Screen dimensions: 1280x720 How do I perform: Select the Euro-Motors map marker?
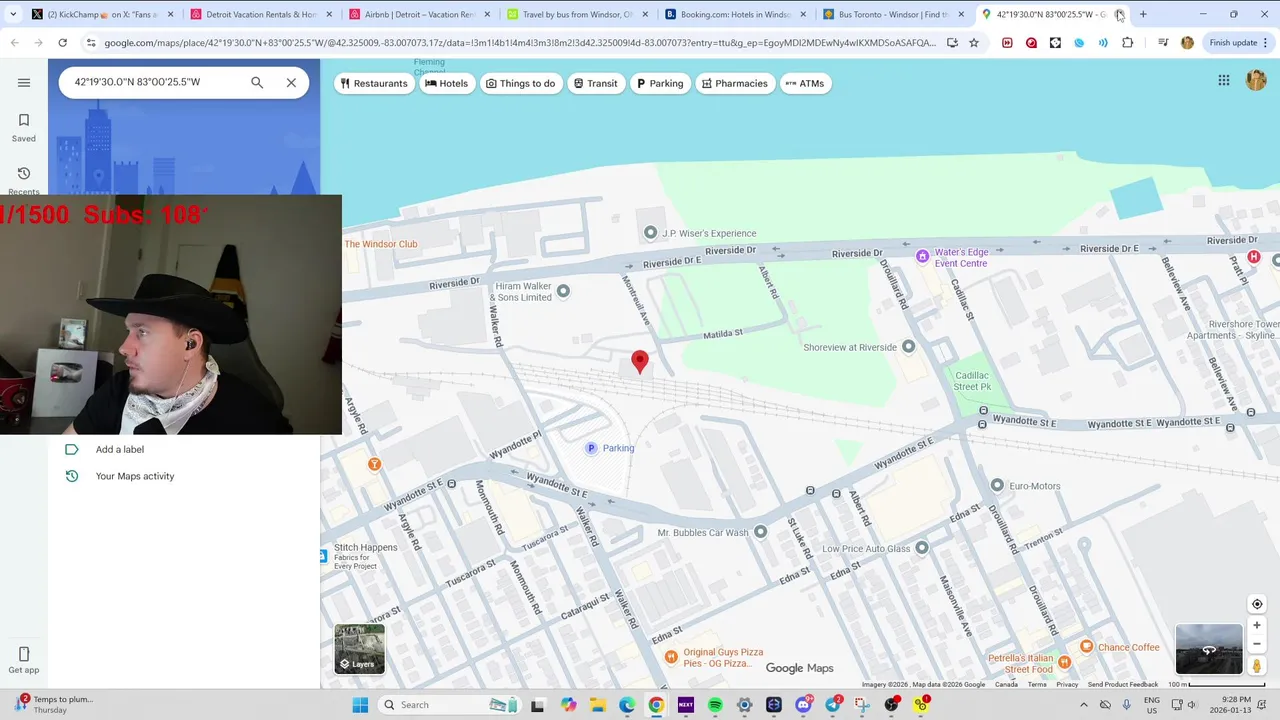(997, 485)
